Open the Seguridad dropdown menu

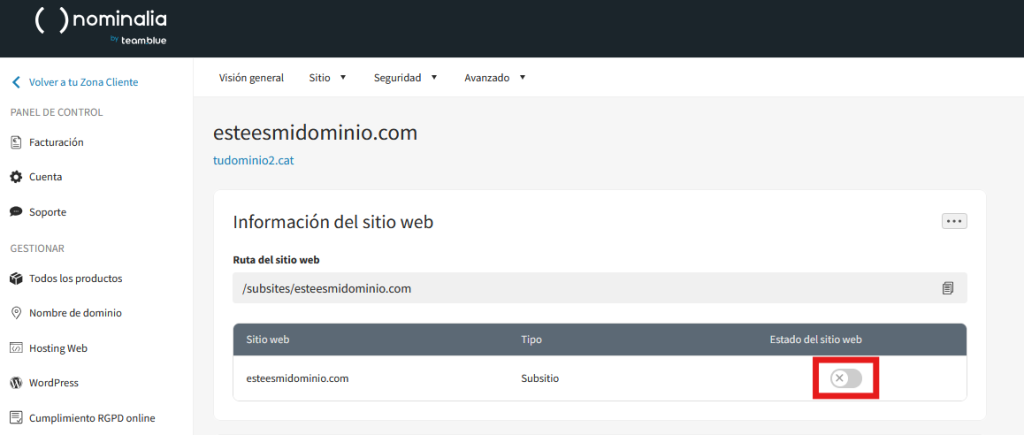pos(406,78)
